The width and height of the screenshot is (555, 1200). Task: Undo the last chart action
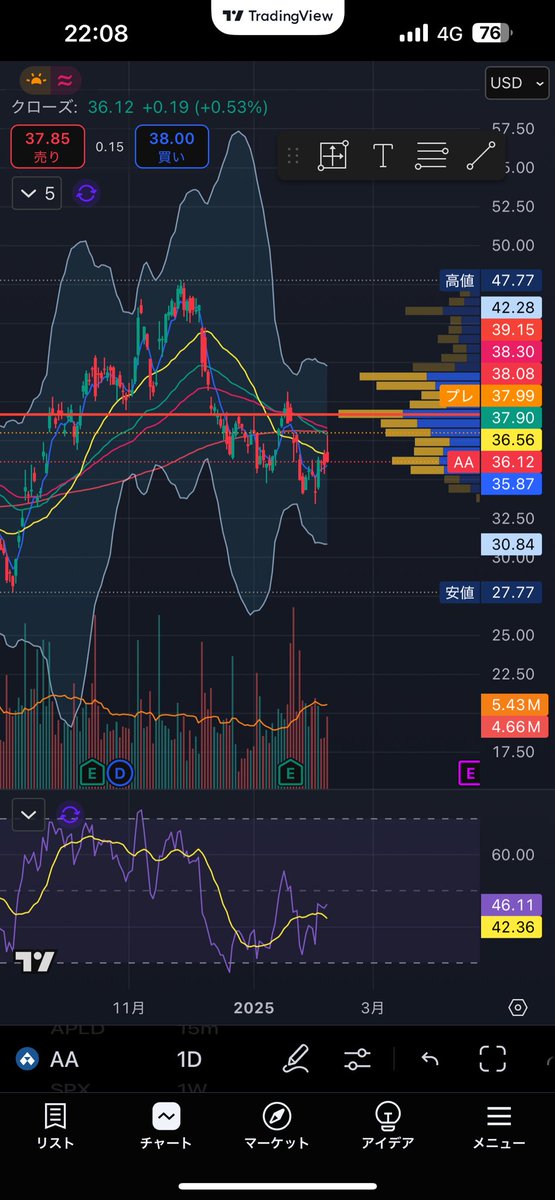[430, 1059]
